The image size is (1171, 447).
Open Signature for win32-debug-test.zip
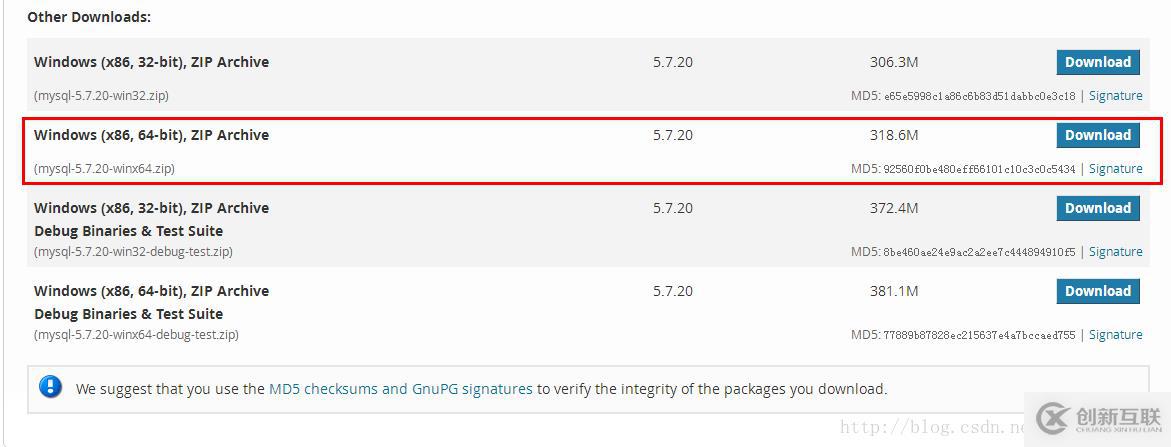point(1115,251)
